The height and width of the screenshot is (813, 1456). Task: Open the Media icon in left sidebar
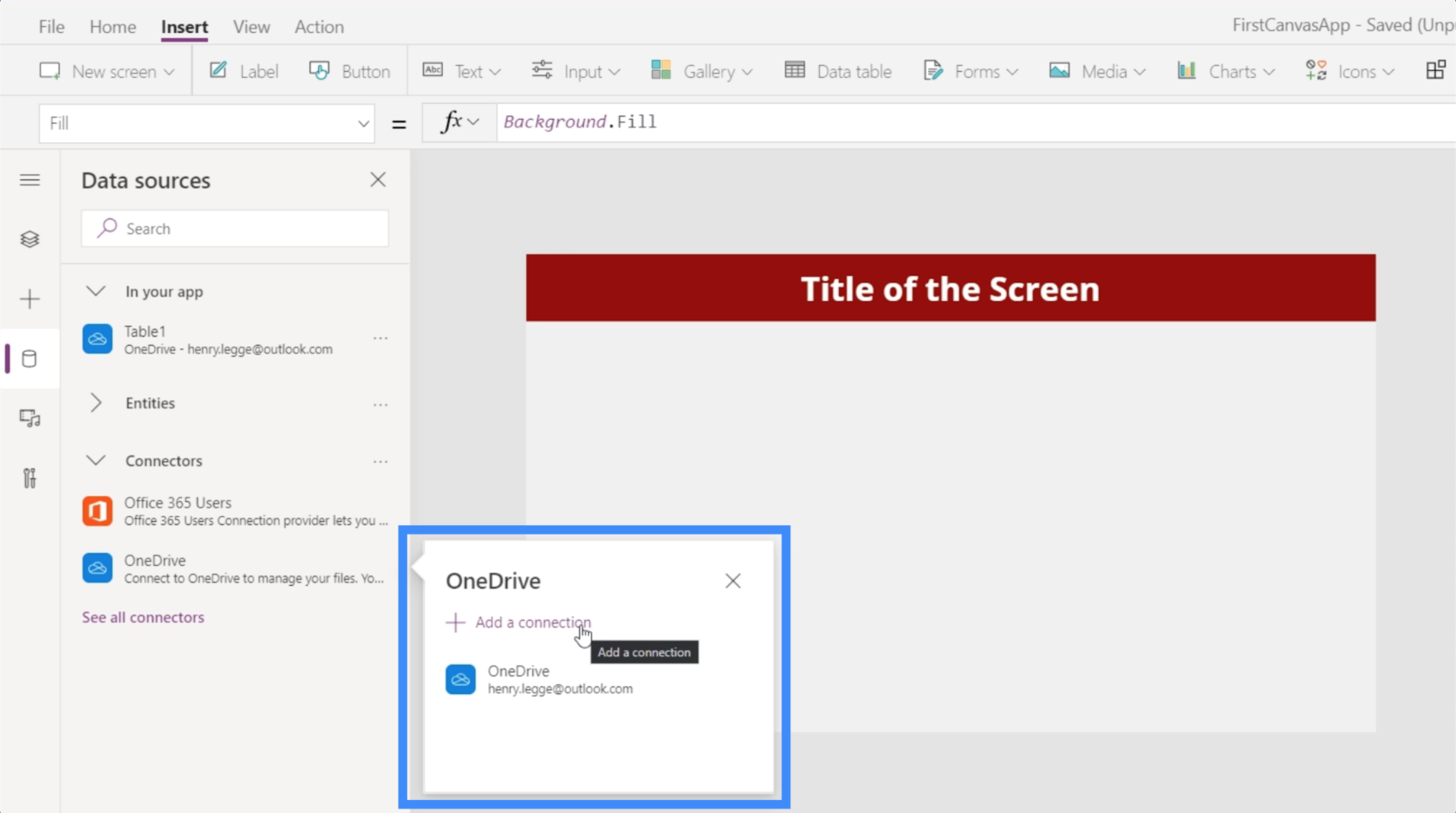click(x=29, y=419)
